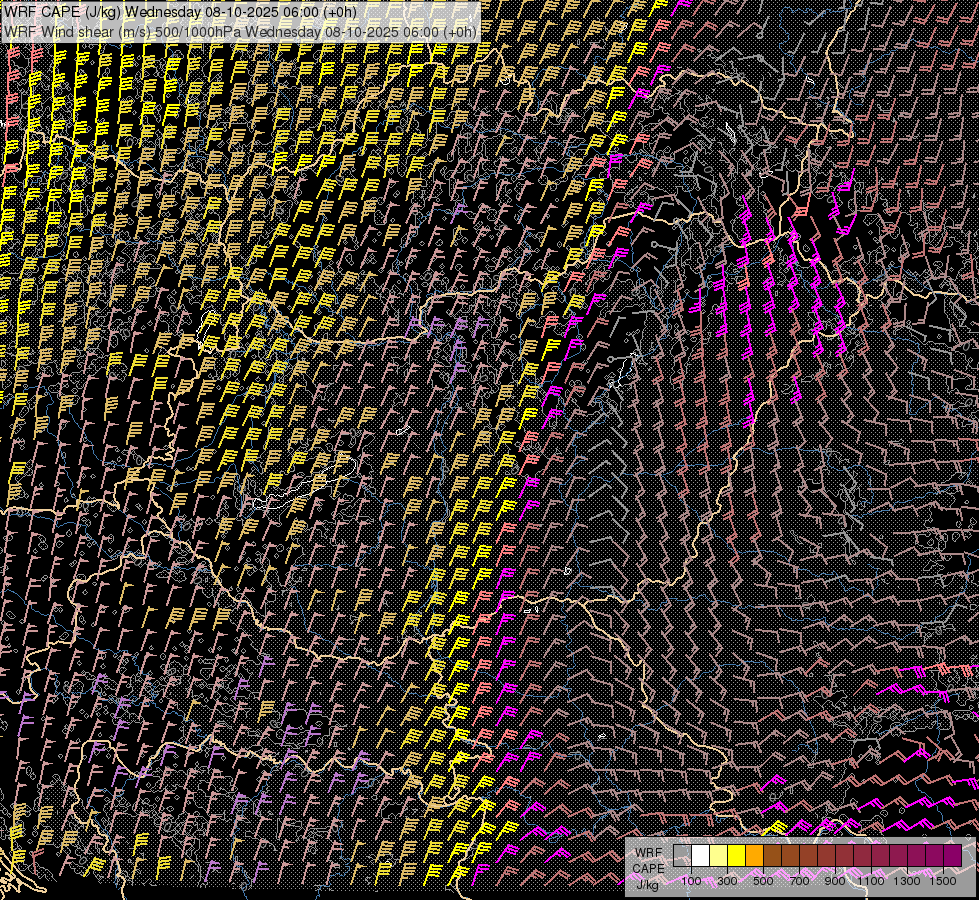Click the 700 legend tick label

point(799,881)
